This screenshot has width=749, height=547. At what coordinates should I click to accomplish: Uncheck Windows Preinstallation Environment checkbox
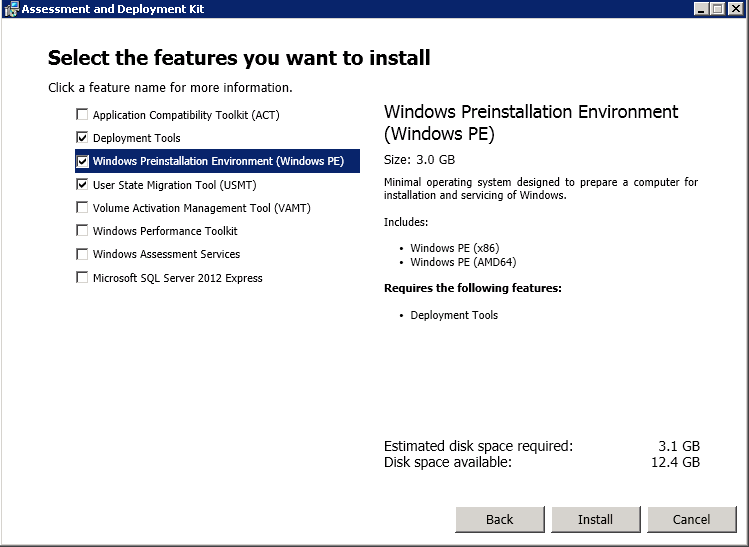(x=82, y=161)
